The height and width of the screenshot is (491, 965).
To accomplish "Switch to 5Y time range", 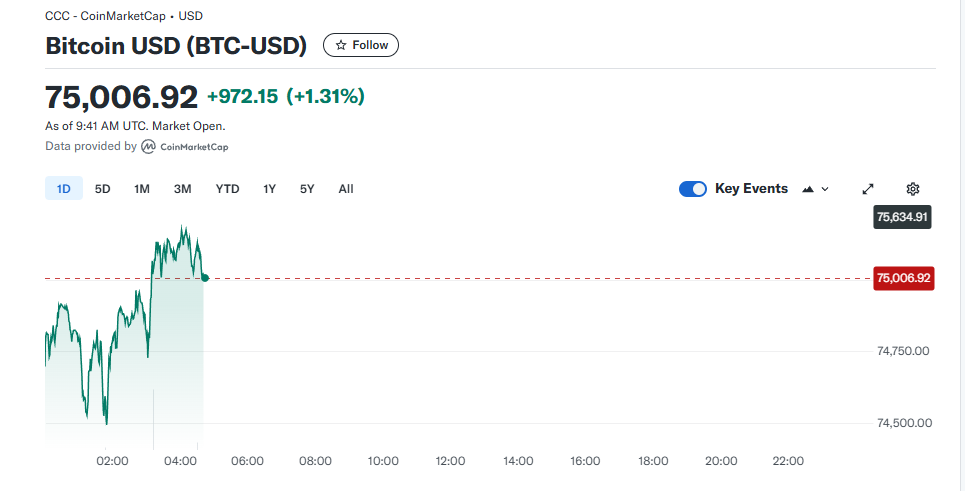I will pyautogui.click(x=307, y=189).
